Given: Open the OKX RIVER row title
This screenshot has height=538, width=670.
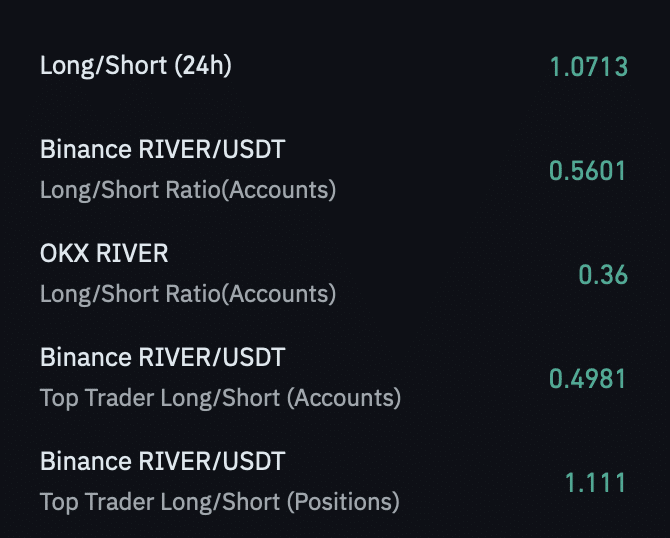Looking at the screenshot, I should [104, 254].
